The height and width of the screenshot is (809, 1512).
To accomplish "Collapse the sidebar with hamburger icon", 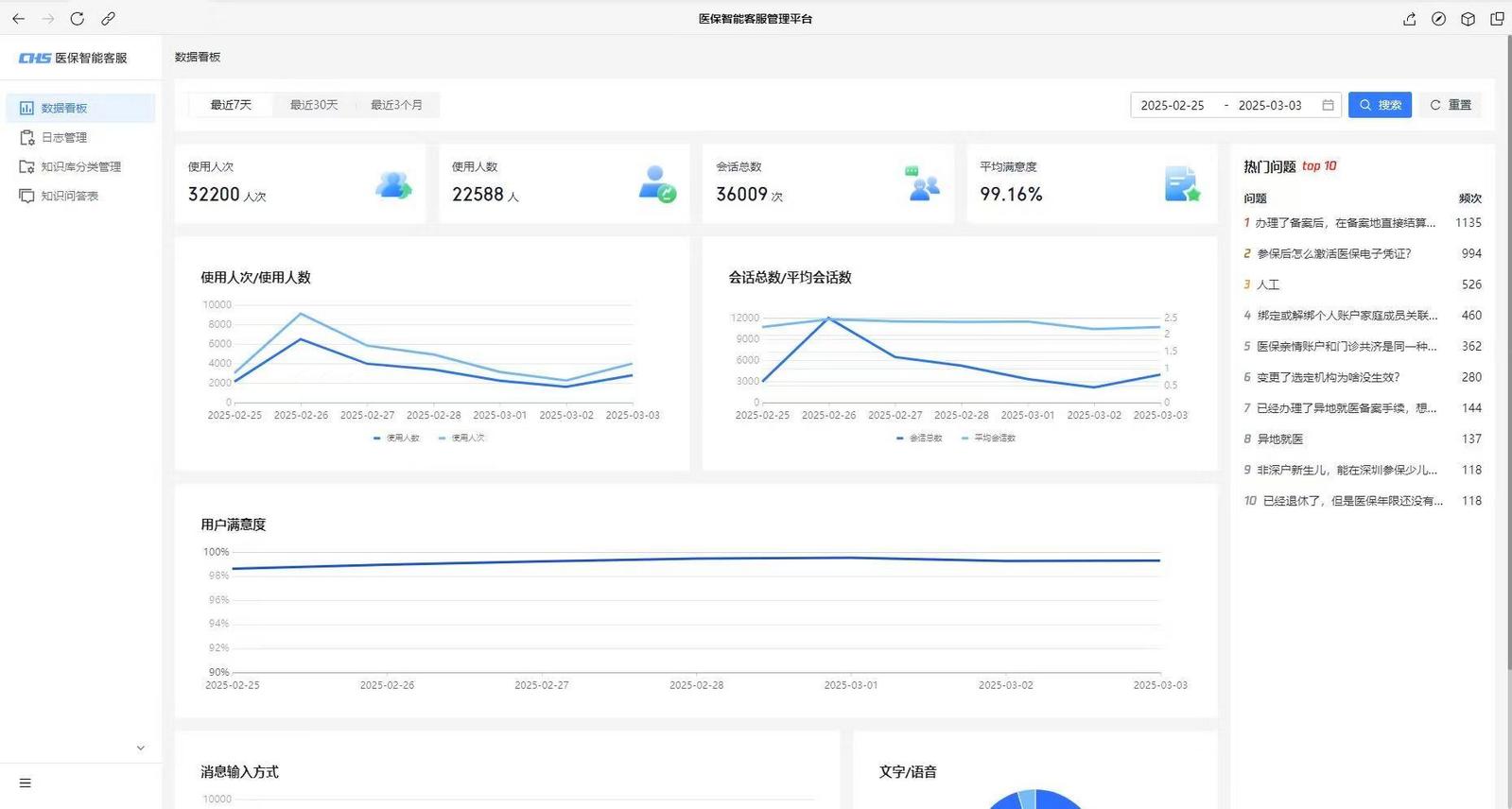I will (x=26, y=783).
